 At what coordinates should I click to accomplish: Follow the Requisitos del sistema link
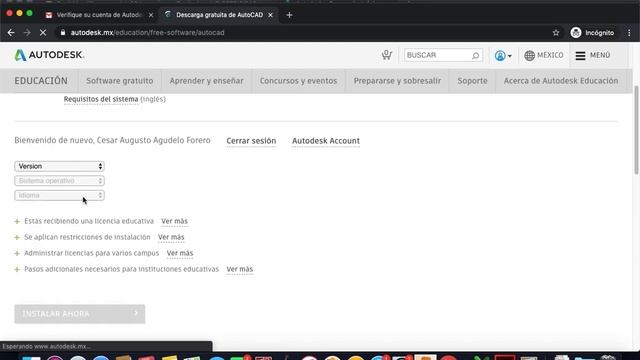[x=101, y=99]
